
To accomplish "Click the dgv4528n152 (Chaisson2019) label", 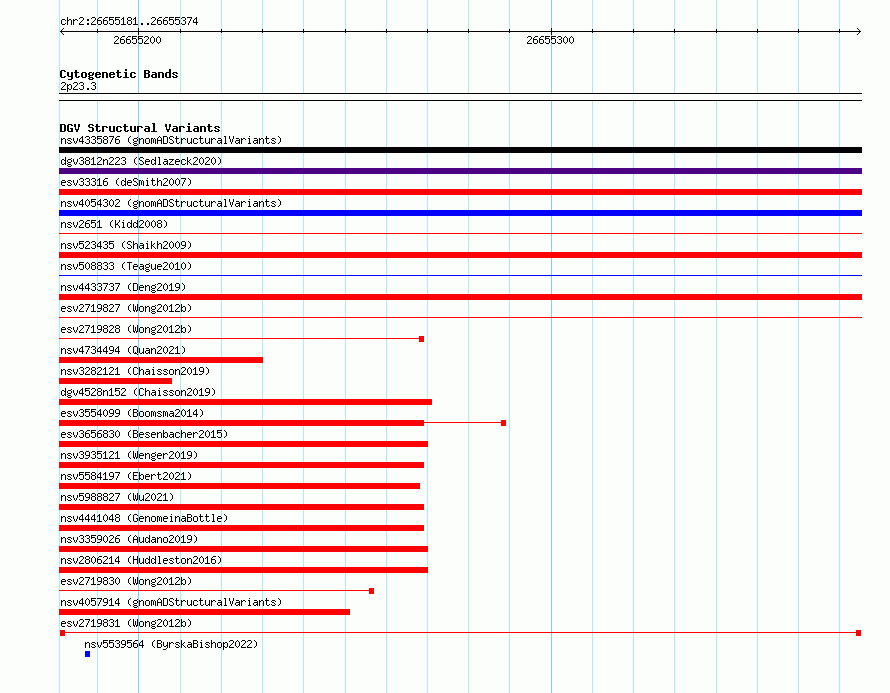I will tap(138, 392).
